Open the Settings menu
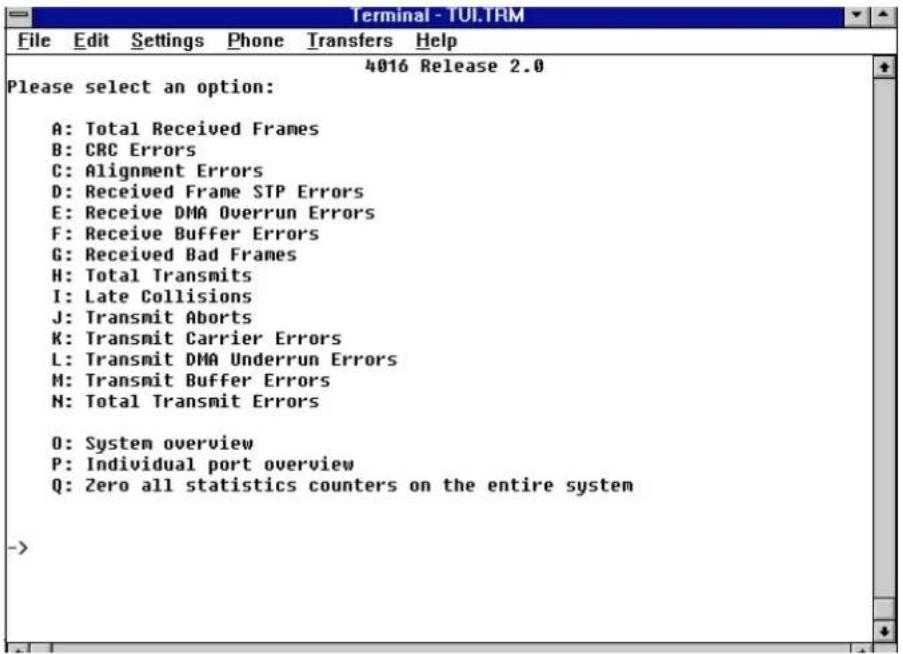The width and height of the screenshot is (903, 654). (x=167, y=40)
